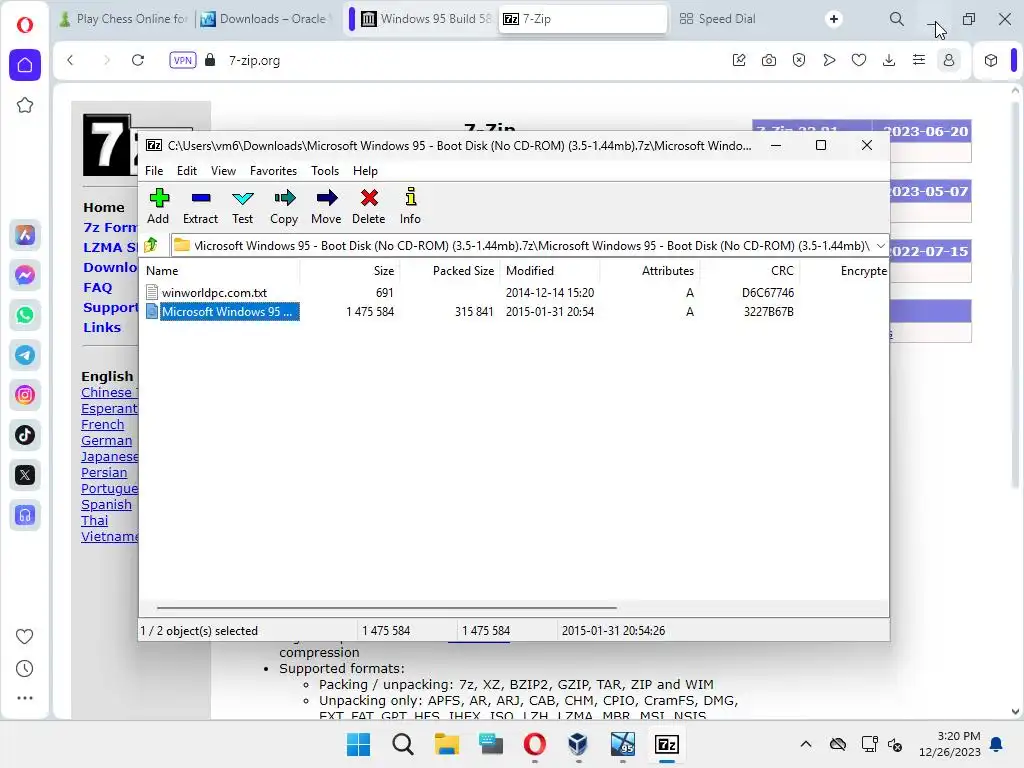Open the taskbar clock showing 3:20 PM
Screen dimensions: 1024x768
[x=950, y=744]
